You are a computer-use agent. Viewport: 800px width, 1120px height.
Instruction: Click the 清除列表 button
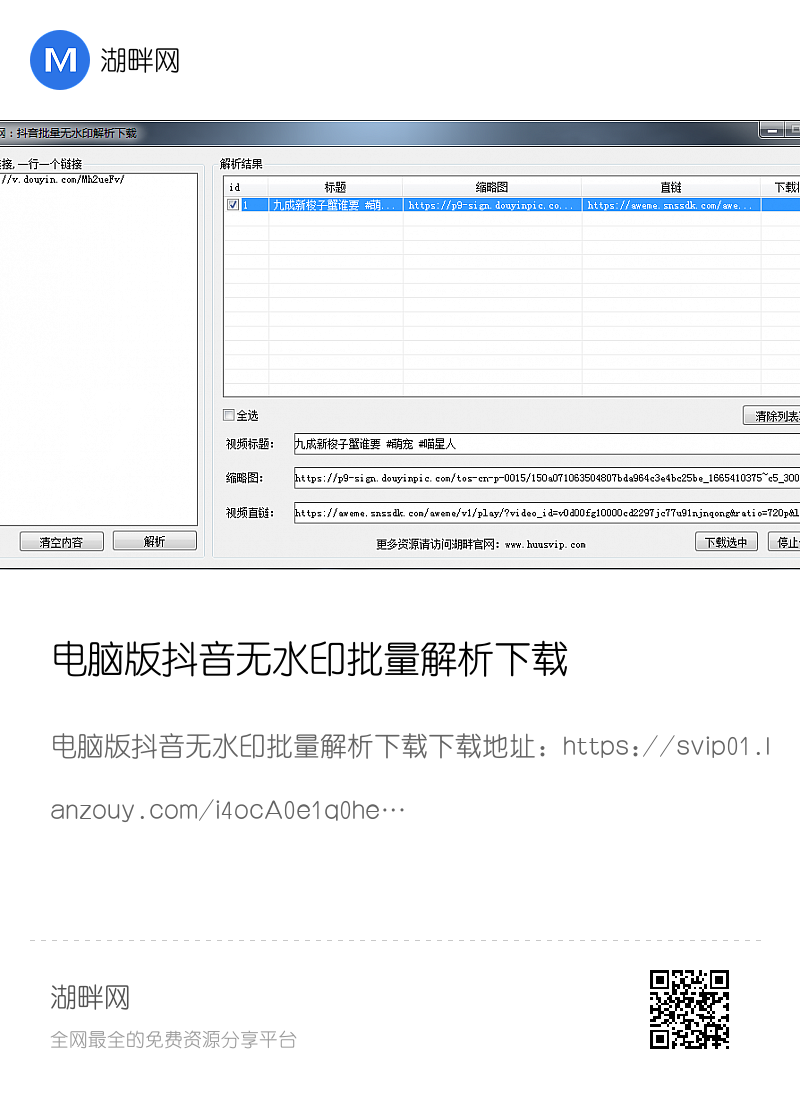772,416
